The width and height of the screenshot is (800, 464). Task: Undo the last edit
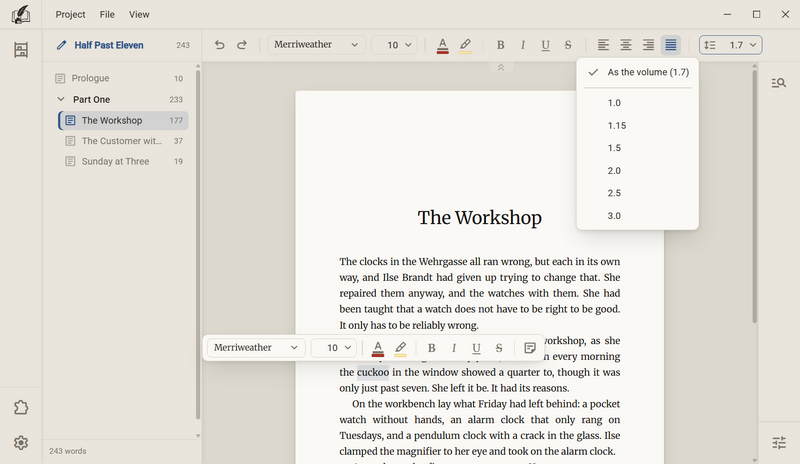tap(219, 45)
